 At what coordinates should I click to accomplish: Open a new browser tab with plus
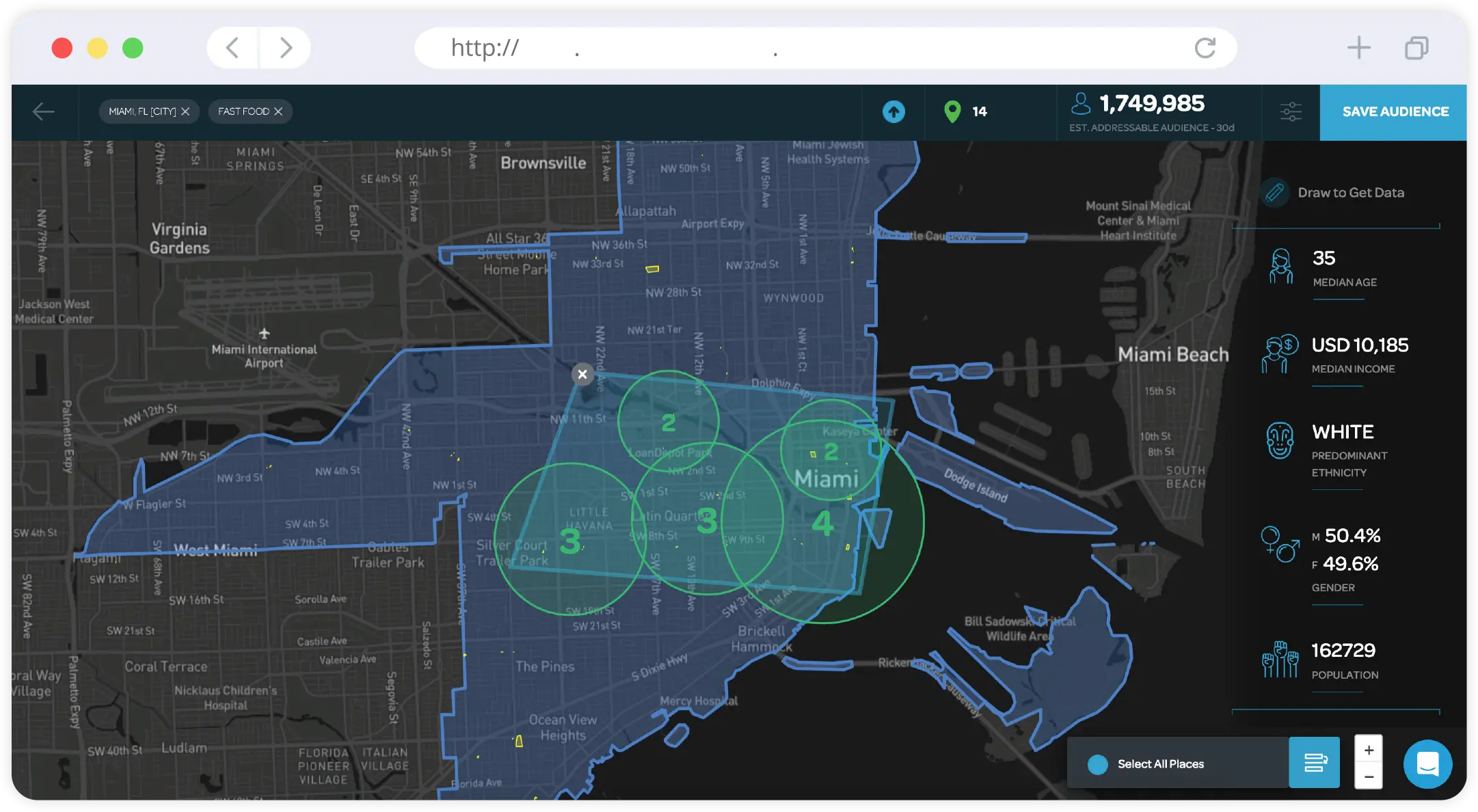1358,48
